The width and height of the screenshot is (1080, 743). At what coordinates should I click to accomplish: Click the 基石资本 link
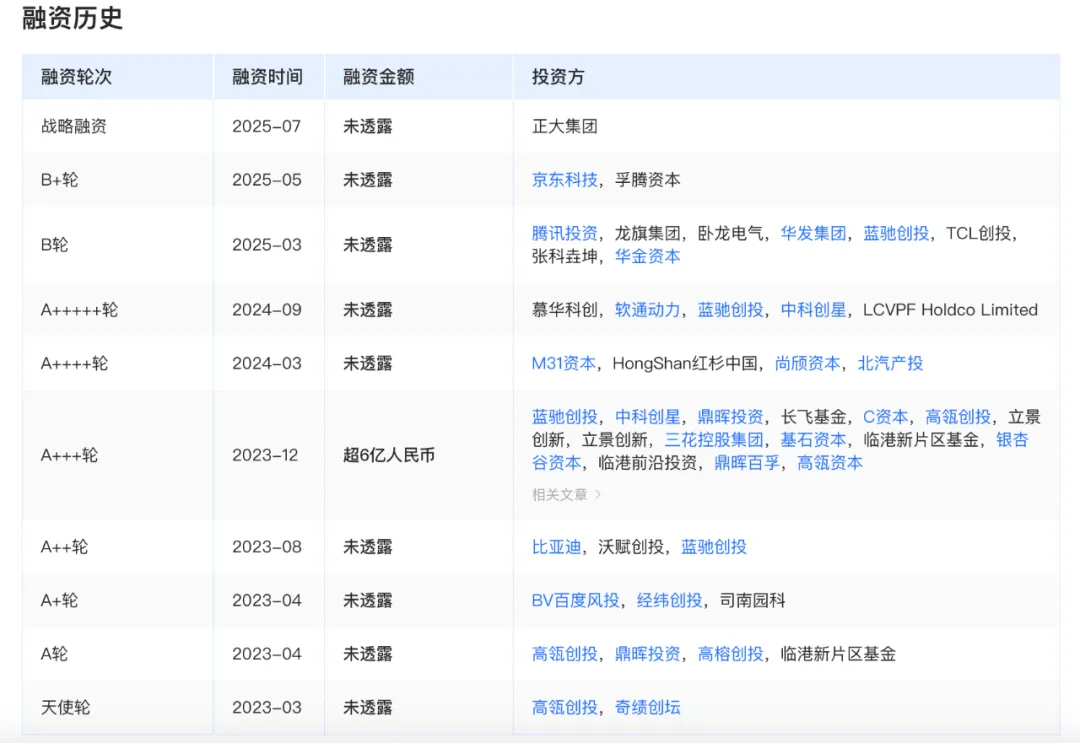coord(813,440)
